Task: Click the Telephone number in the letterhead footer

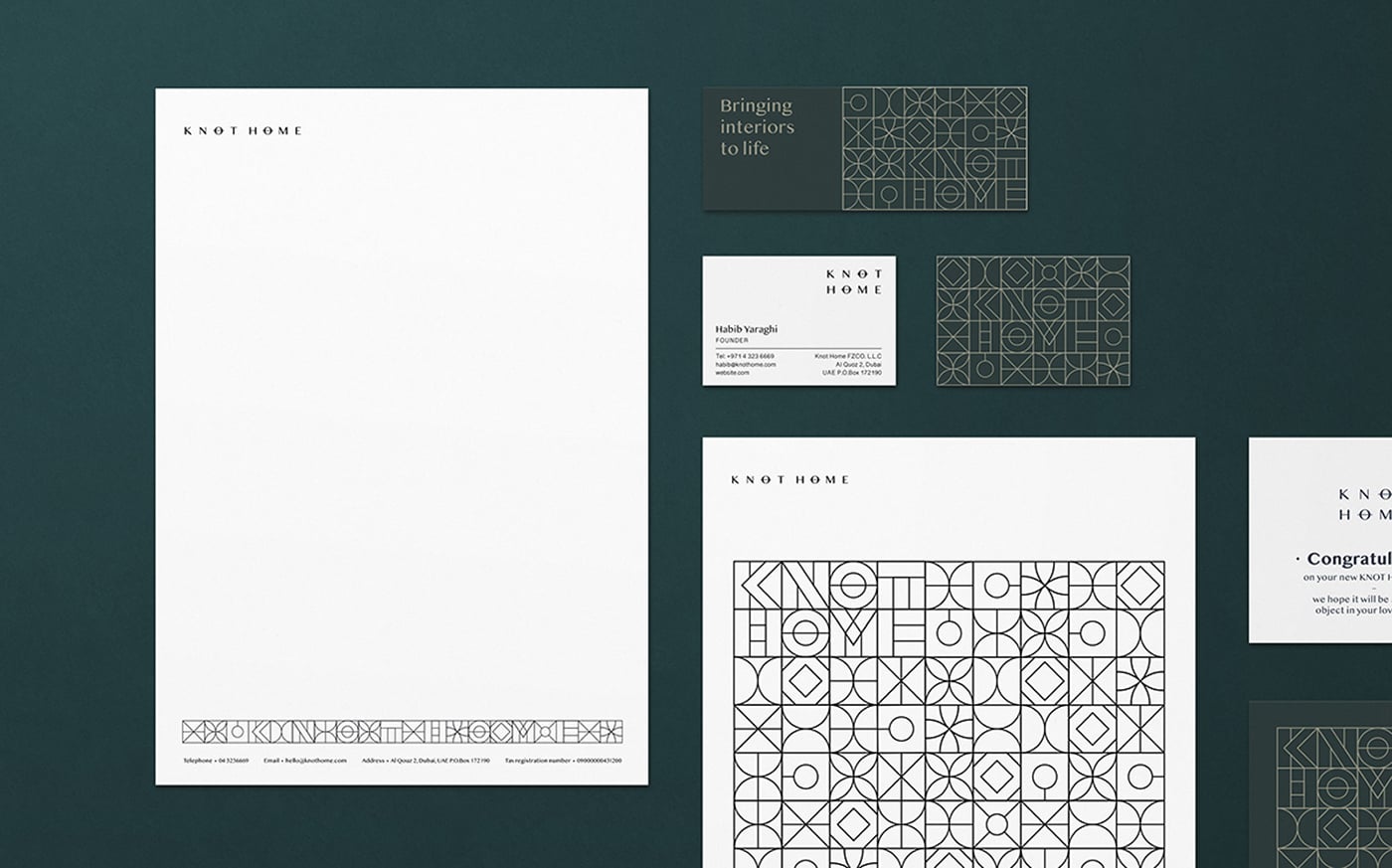Action: coord(216,761)
